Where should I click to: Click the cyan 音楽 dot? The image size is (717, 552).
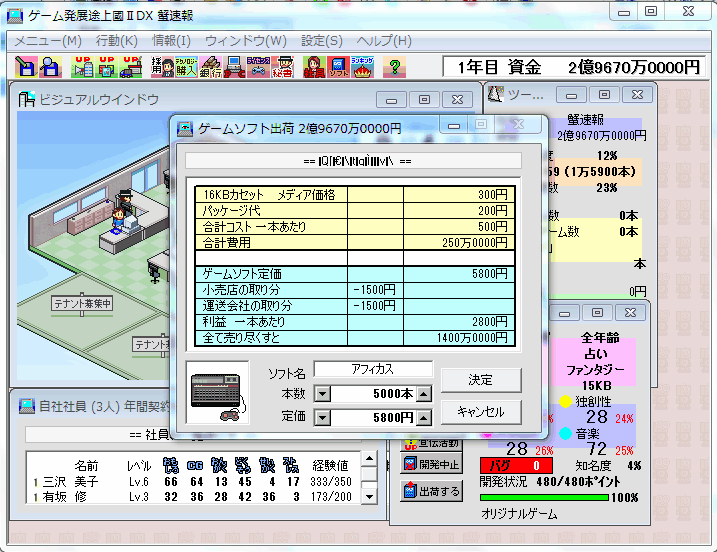pyautogui.click(x=565, y=433)
